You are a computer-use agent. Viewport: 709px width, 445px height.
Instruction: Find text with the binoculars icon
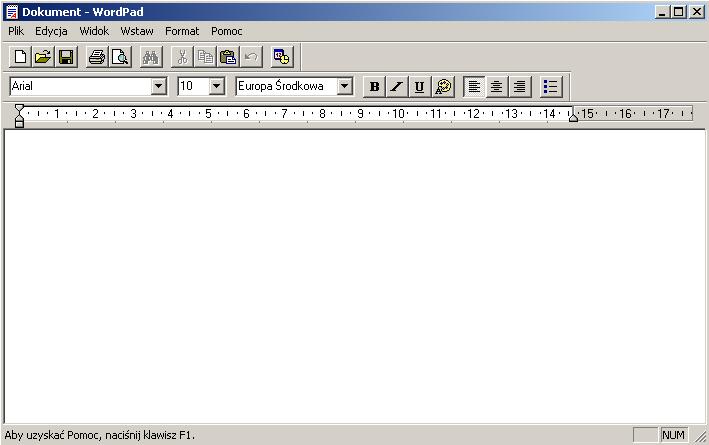151,57
